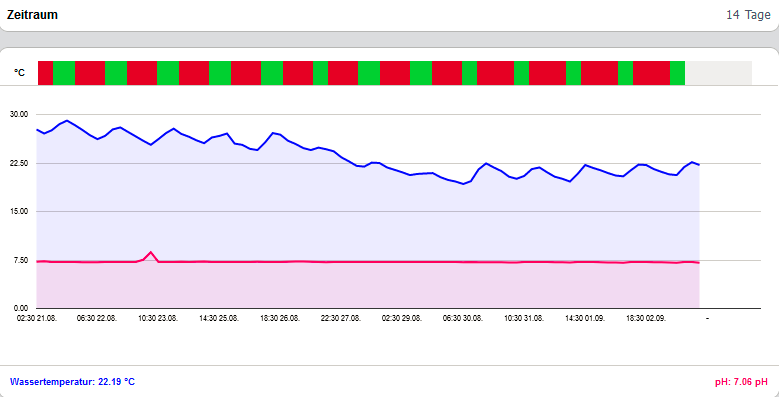The image size is (779, 397).
Task: Click the "0.00" y-axis label
Action: (x=21, y=309)
